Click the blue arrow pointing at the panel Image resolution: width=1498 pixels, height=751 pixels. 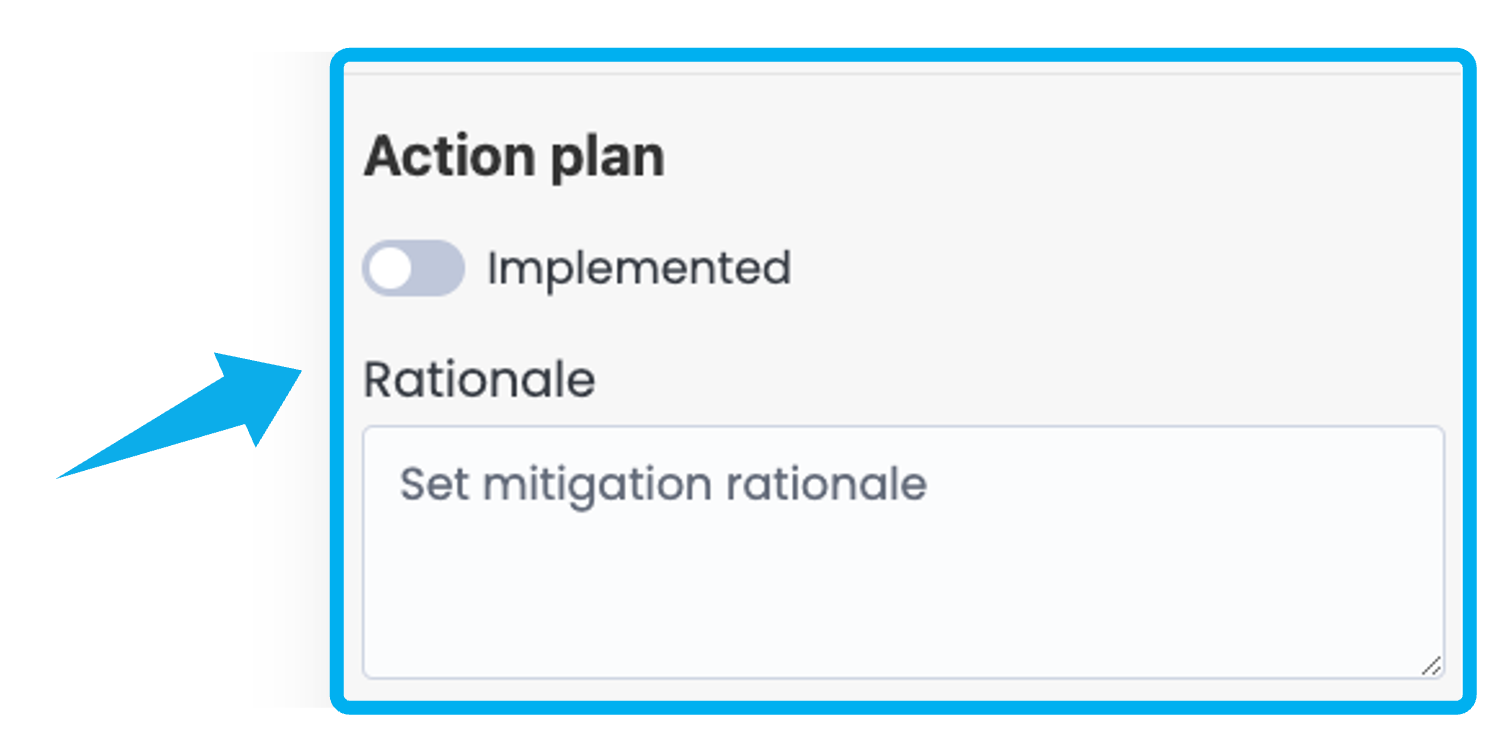pyautogui.click(x=200, y=410)
